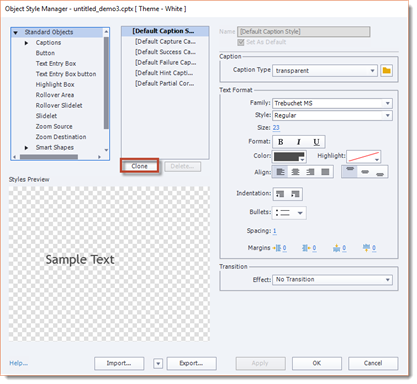The width and height of the screenshot is (417, 384).
Task: Toggle Italic text format
Action: pos(299,142)
